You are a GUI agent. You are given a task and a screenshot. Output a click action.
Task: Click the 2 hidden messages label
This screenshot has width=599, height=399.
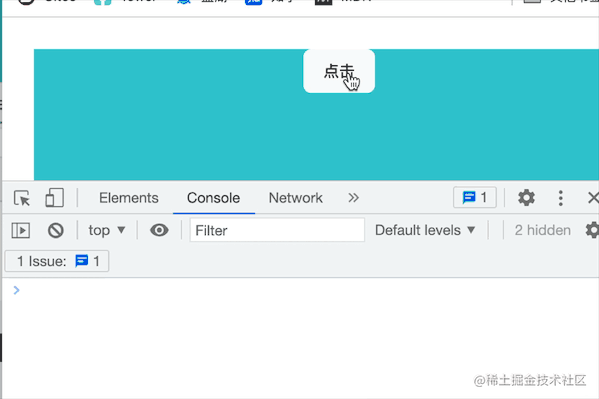tap(542, 230)
